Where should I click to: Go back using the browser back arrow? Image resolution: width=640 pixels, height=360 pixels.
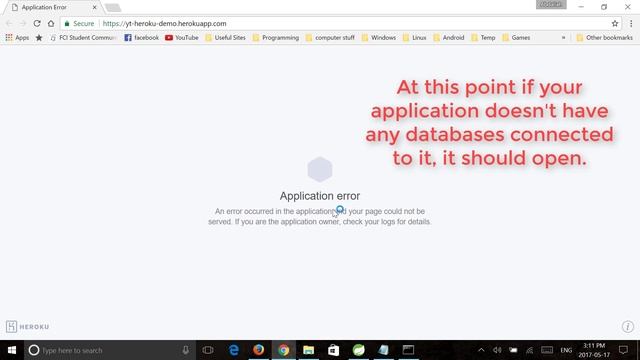pos(9,24)
